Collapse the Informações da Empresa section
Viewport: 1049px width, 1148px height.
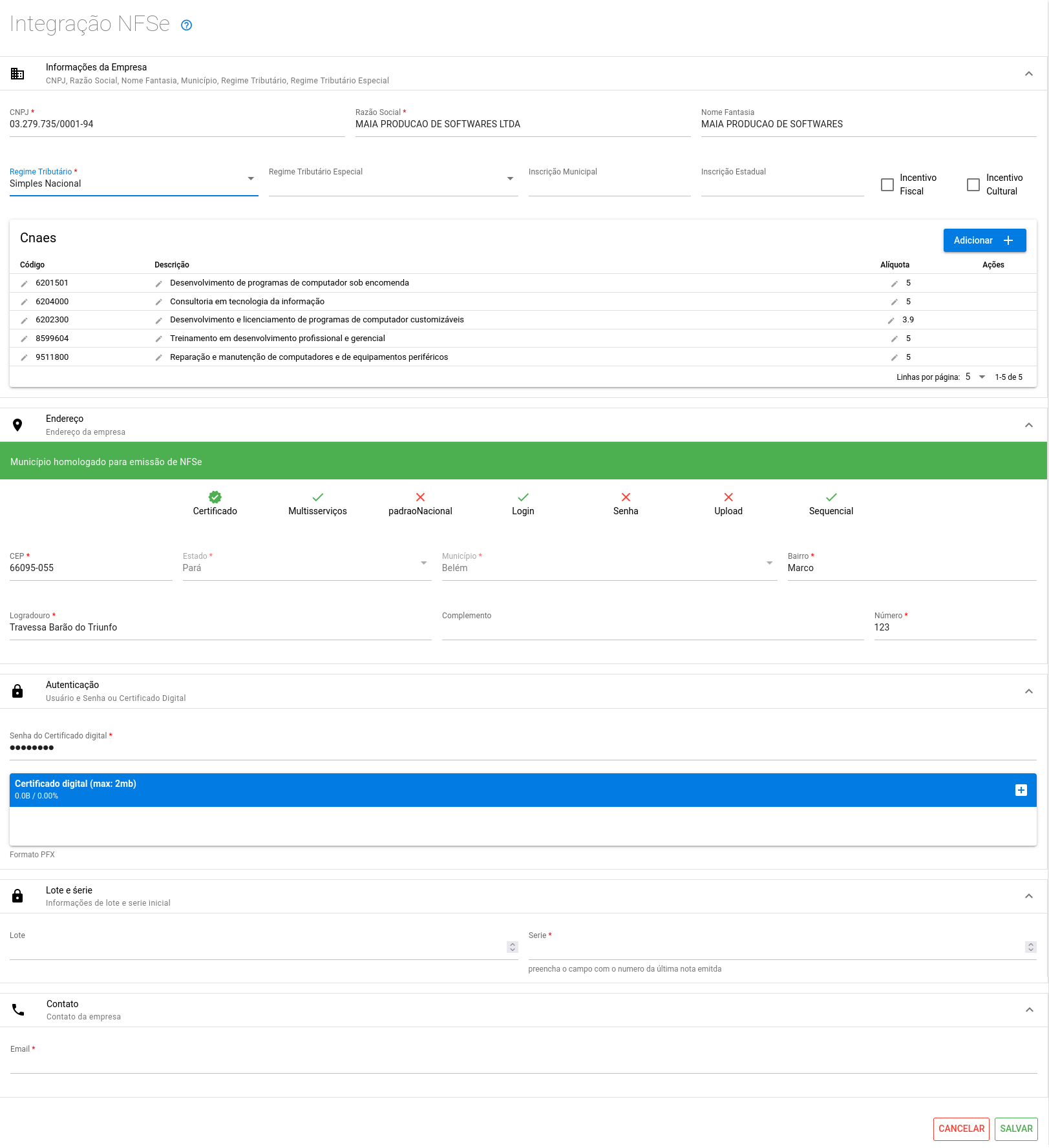pos(1028,74)
